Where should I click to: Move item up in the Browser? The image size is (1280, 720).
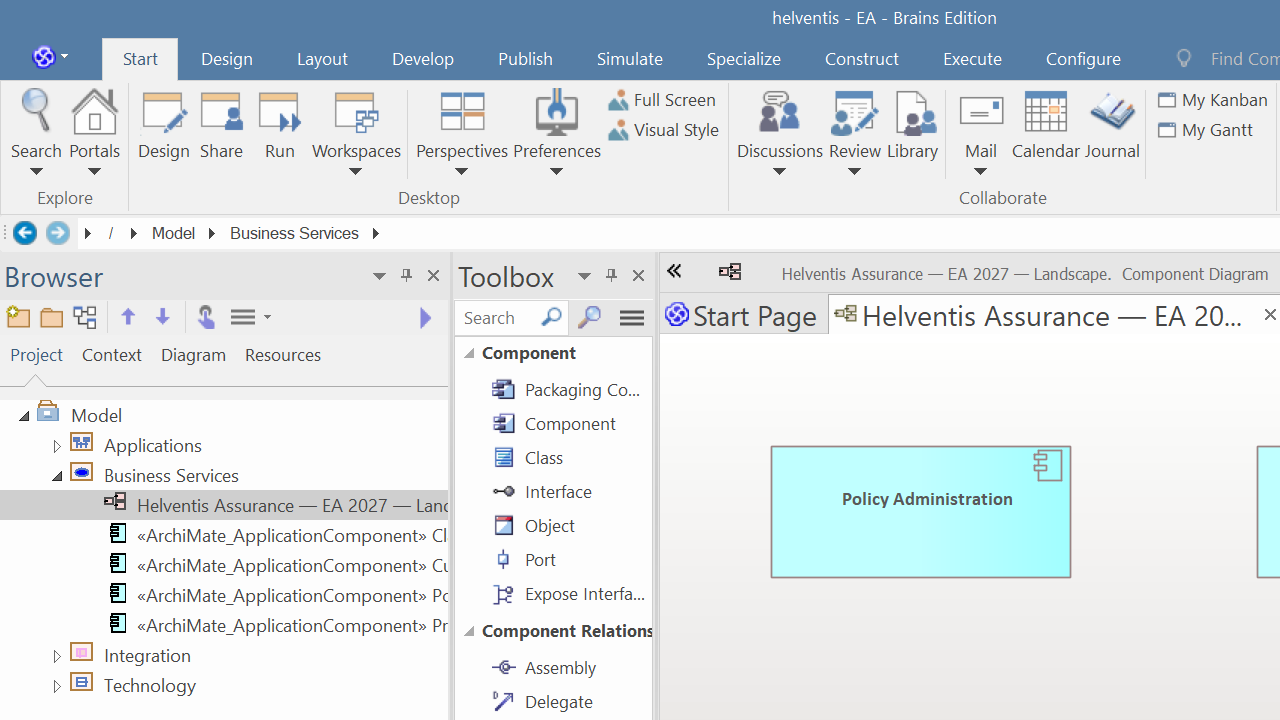point(128,317)
